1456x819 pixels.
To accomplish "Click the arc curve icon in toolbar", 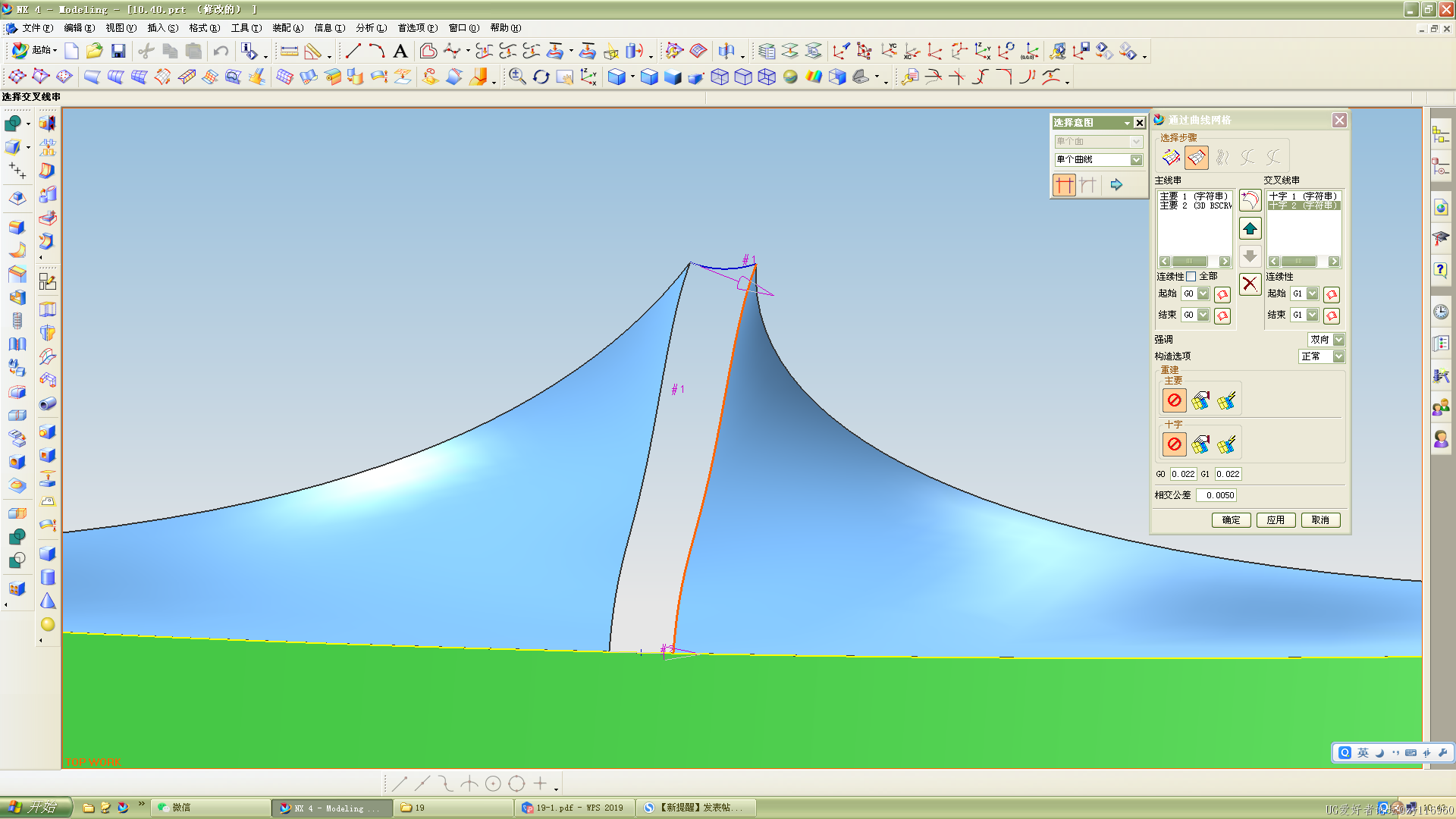I will [377, 51].
